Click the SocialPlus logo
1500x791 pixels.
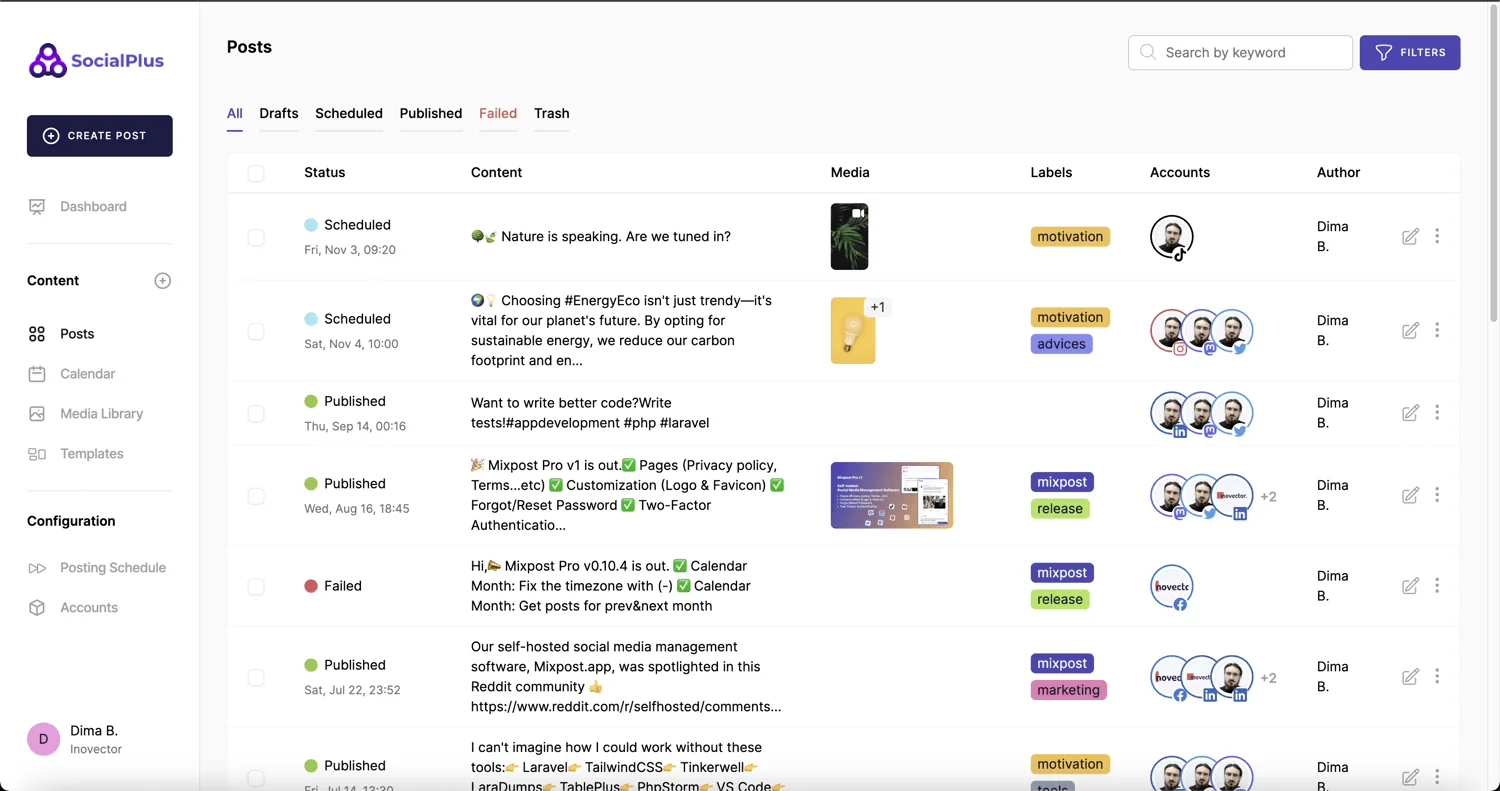[95, 60]
